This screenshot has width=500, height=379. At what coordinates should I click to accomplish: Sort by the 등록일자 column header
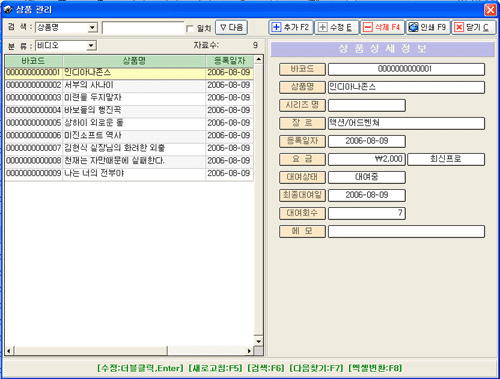click(230, 61)
